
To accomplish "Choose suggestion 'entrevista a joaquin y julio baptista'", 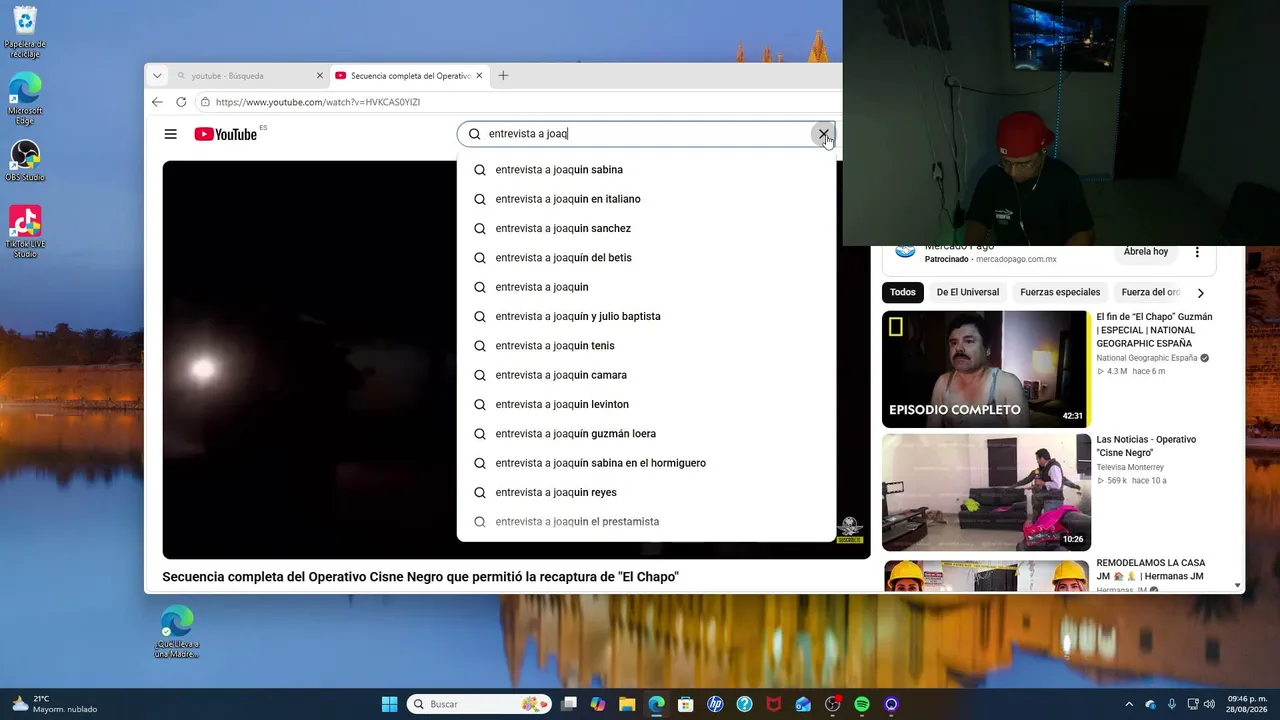I will coord(646,316).
